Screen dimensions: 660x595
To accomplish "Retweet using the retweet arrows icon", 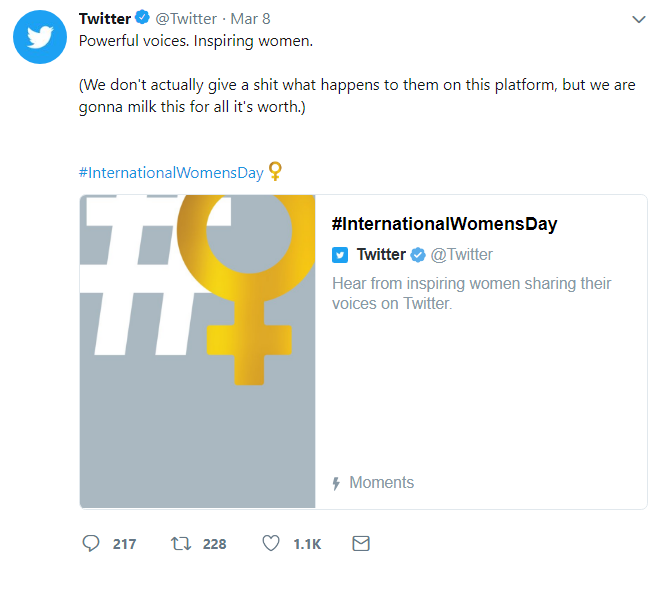I will [181, 543].
